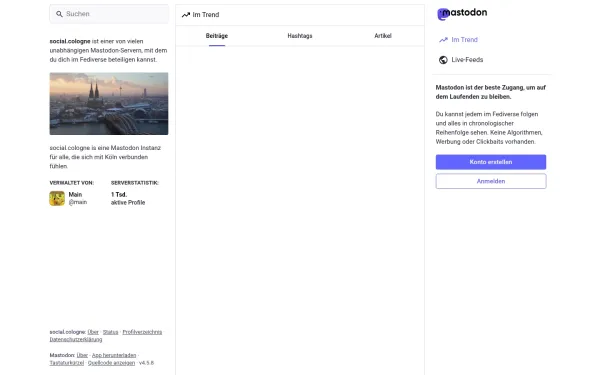Switch to the Artikel tab
The height and width of the screenshot is (375, 600).
383,36
